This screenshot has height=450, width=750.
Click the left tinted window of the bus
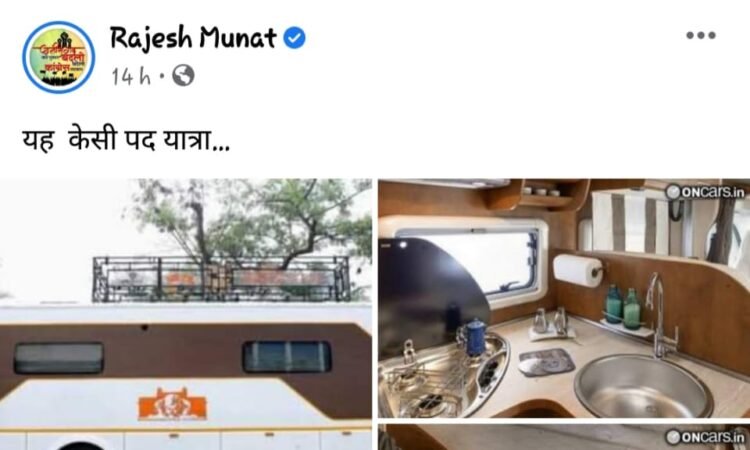(x=58, y=358)
